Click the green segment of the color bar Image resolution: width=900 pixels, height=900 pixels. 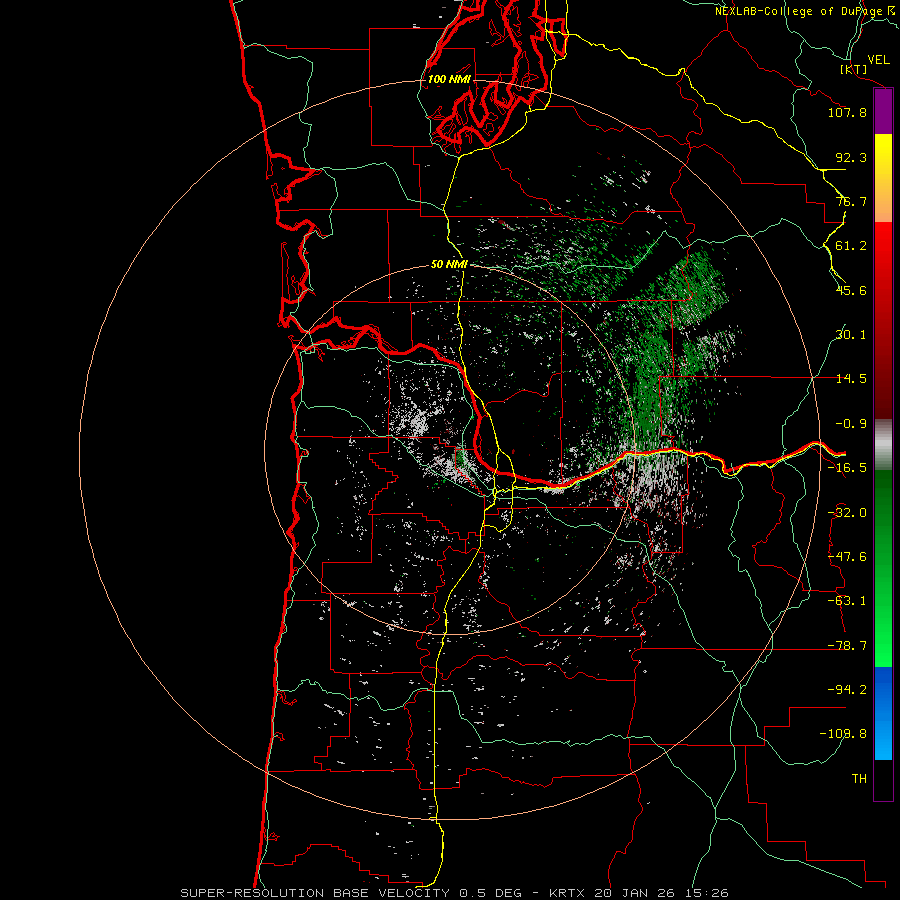pyautogui.click(x=883, y=568)
